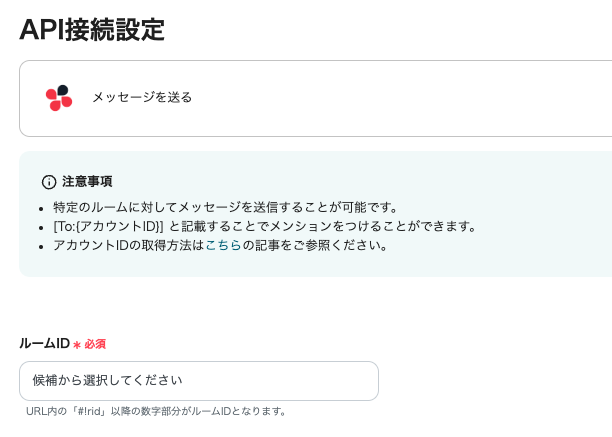
Task: Click the ルームID field label
Action: (x=44, y=344)
